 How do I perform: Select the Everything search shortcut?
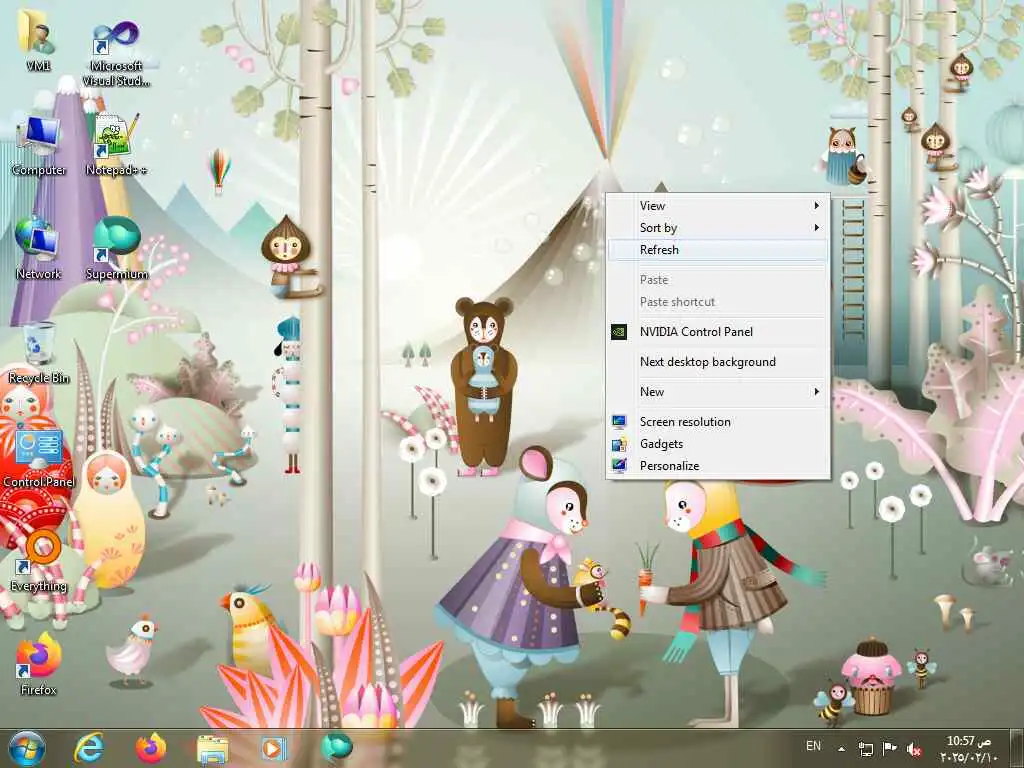tap(39, 562)
